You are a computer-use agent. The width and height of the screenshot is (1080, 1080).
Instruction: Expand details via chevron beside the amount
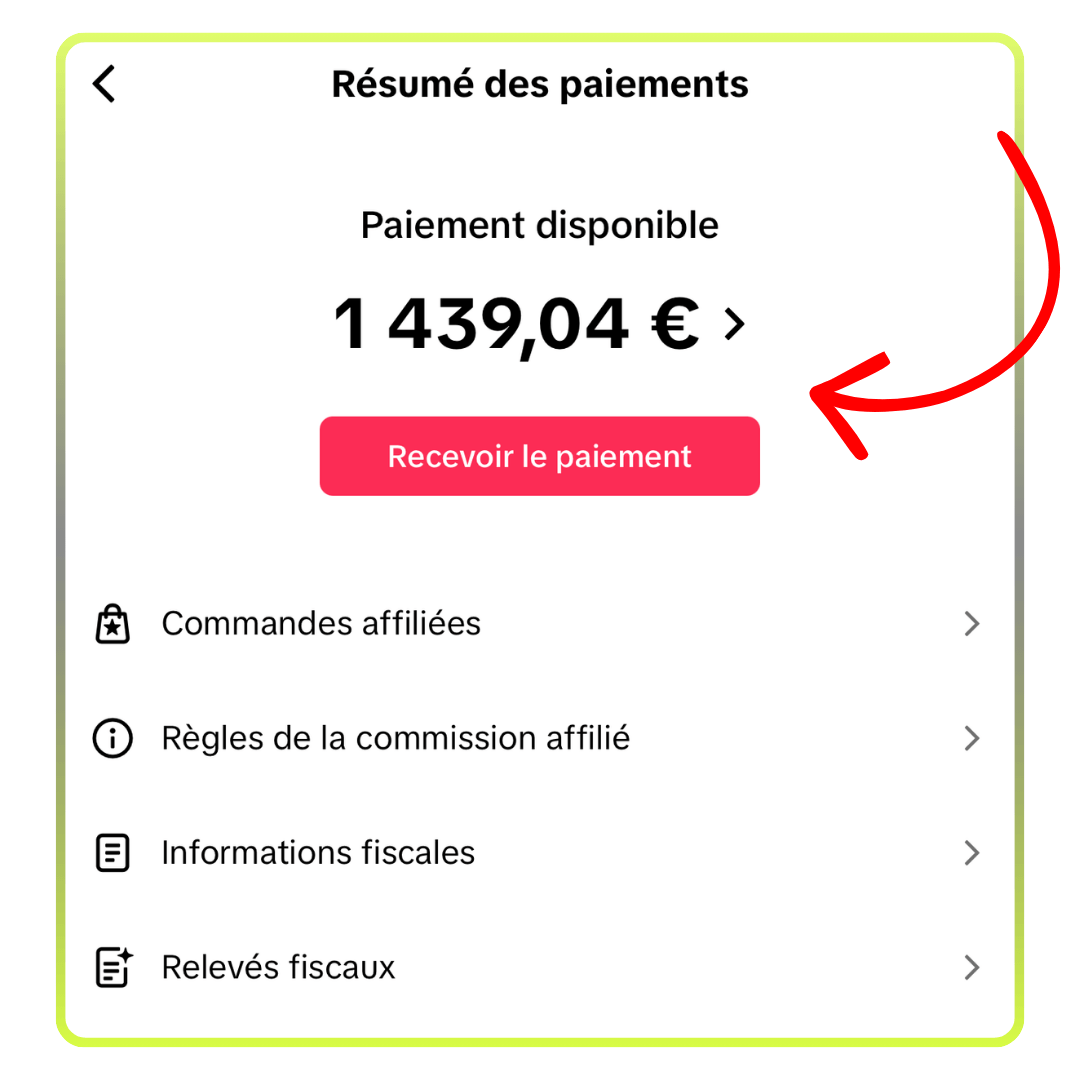[x=735, y=324]
